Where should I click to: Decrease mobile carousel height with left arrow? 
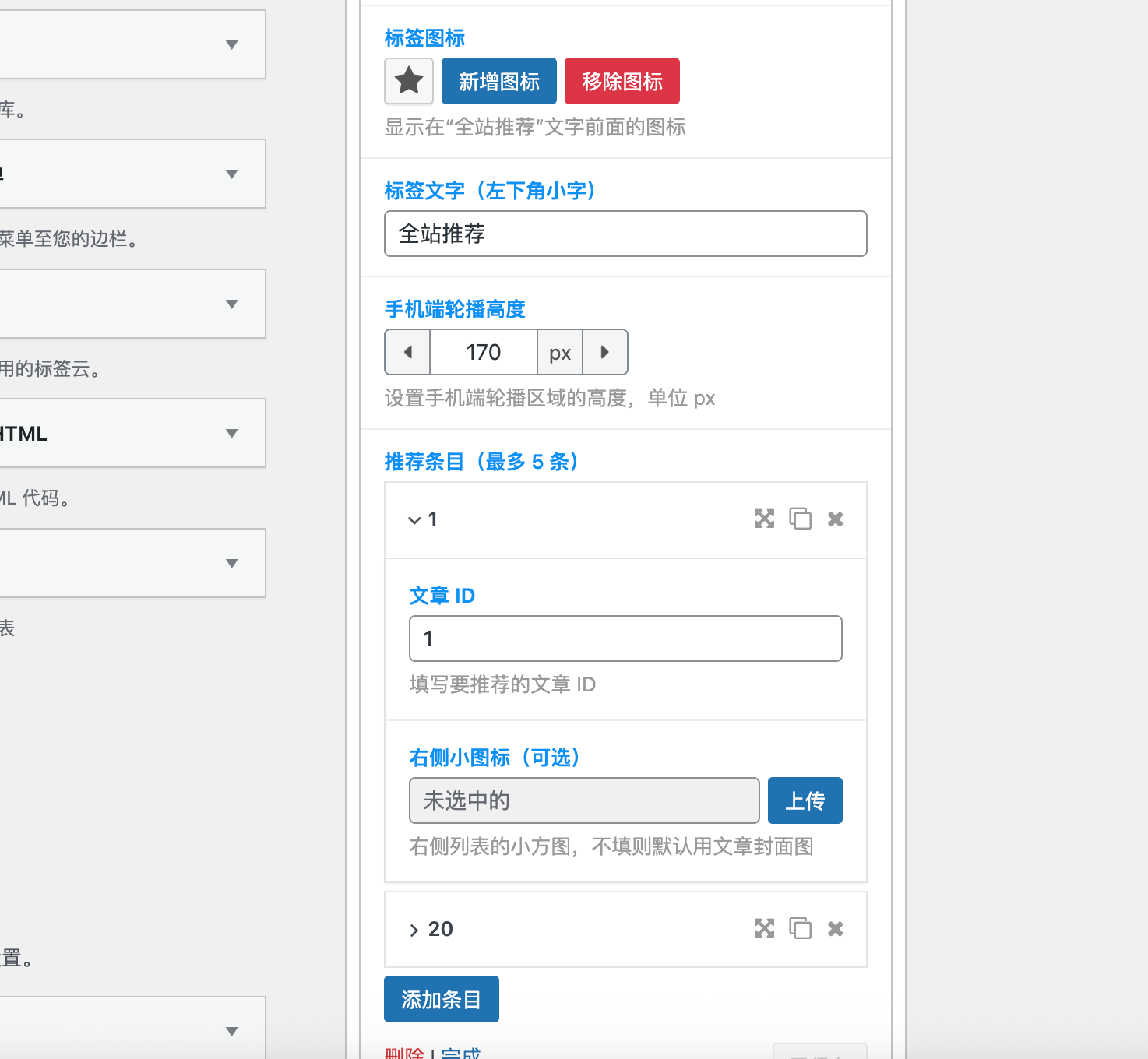click(407, 352)
